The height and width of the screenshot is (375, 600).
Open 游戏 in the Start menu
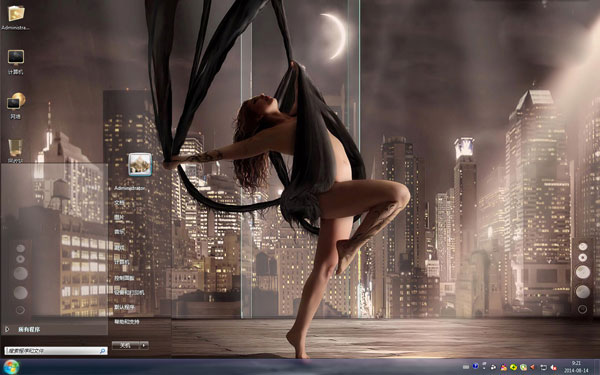pyautogui.click(x=119, y=248)
